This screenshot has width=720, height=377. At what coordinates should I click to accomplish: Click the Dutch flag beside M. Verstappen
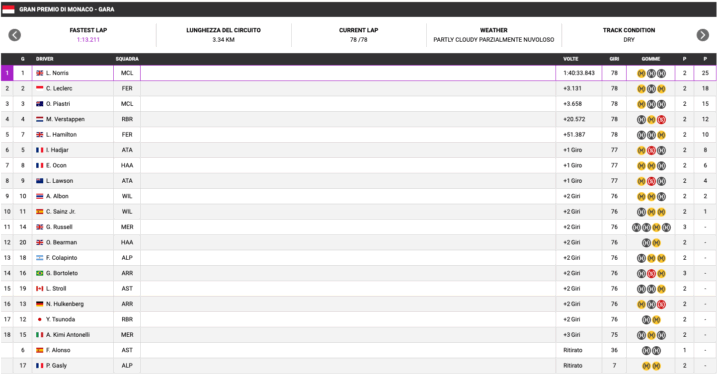pyautogui.click(x=39, y=119)
